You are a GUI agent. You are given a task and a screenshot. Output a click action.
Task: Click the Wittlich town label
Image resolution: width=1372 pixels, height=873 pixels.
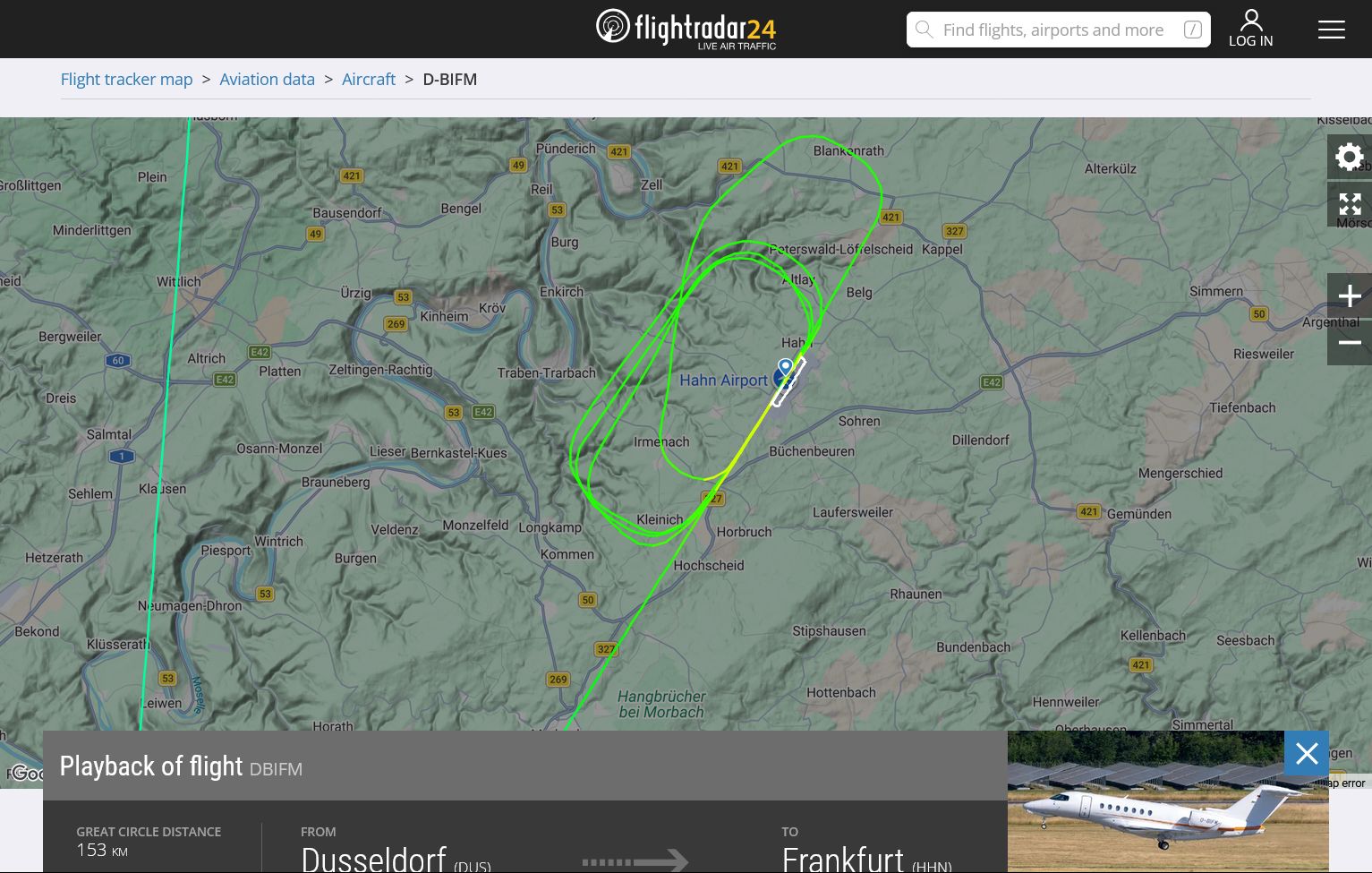(179, 281)
